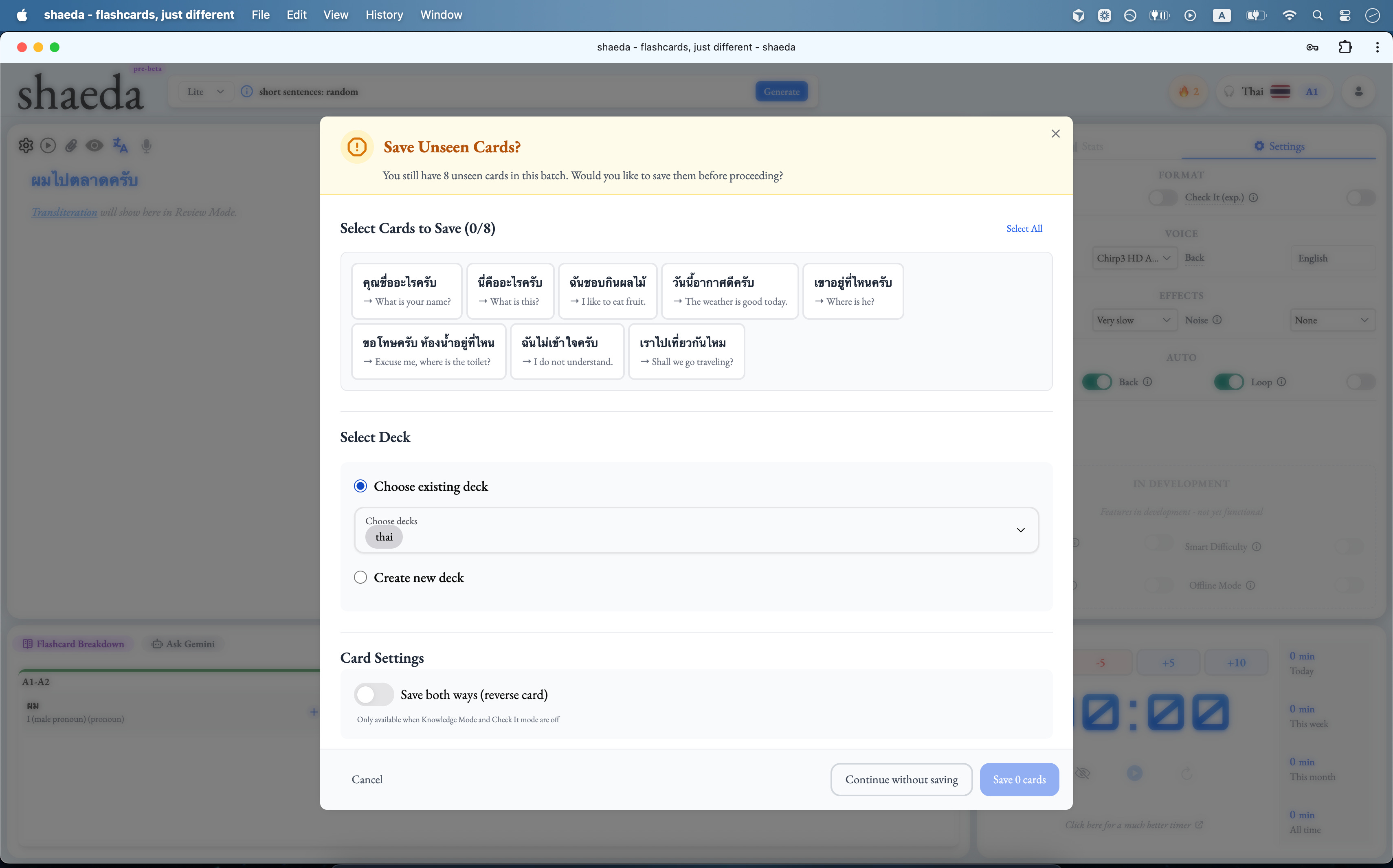Viewport: 1393px width, 868px height.
Task: Open macOS Spotlight search icon
Action: pyautogui.click(x=1317, y=15)
